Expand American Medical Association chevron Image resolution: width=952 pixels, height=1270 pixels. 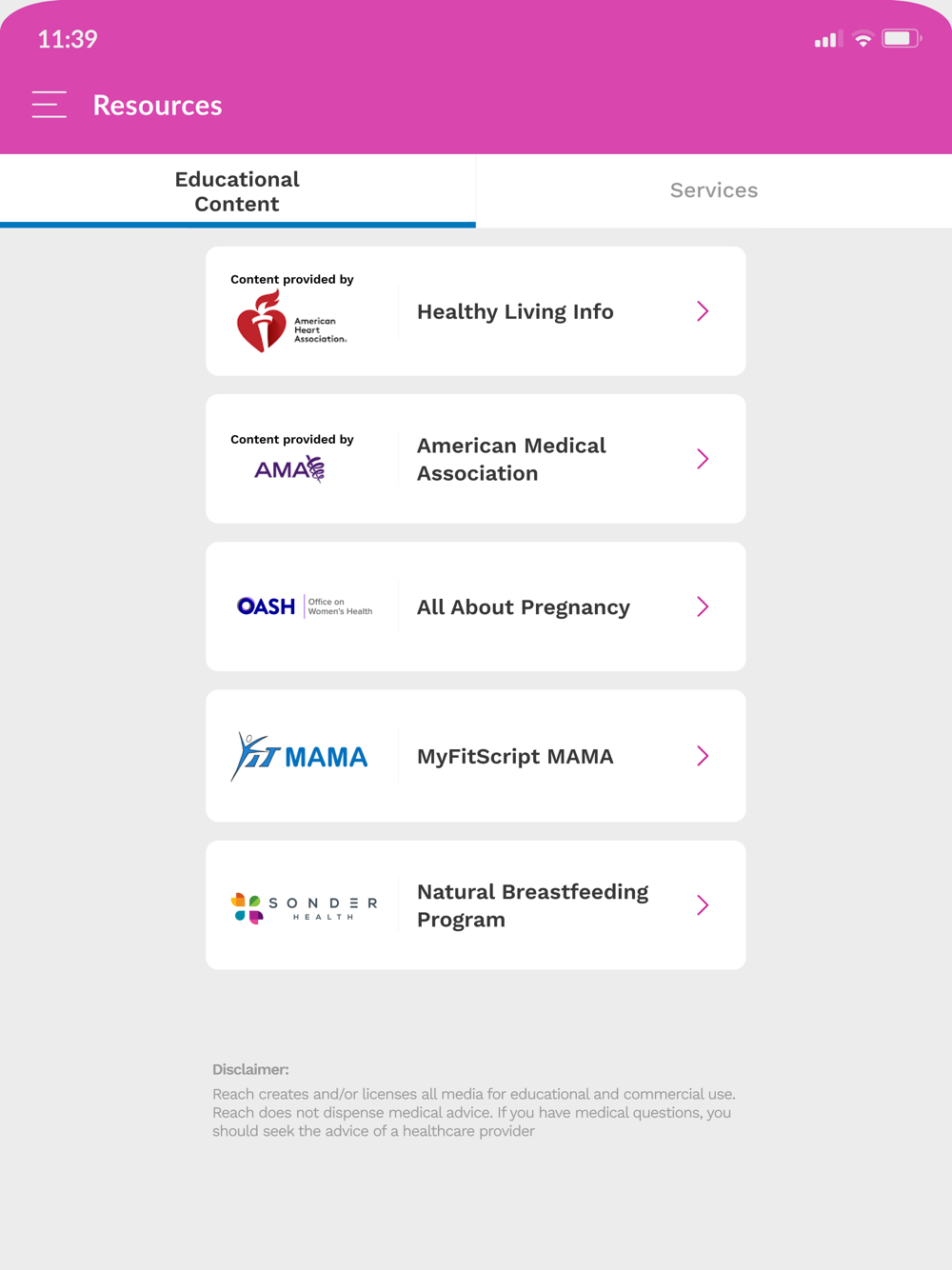coord(703,459)
